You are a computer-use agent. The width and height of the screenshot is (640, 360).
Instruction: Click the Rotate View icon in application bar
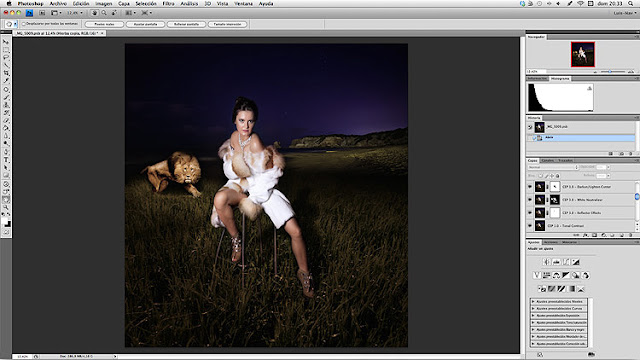coord(114,13)
